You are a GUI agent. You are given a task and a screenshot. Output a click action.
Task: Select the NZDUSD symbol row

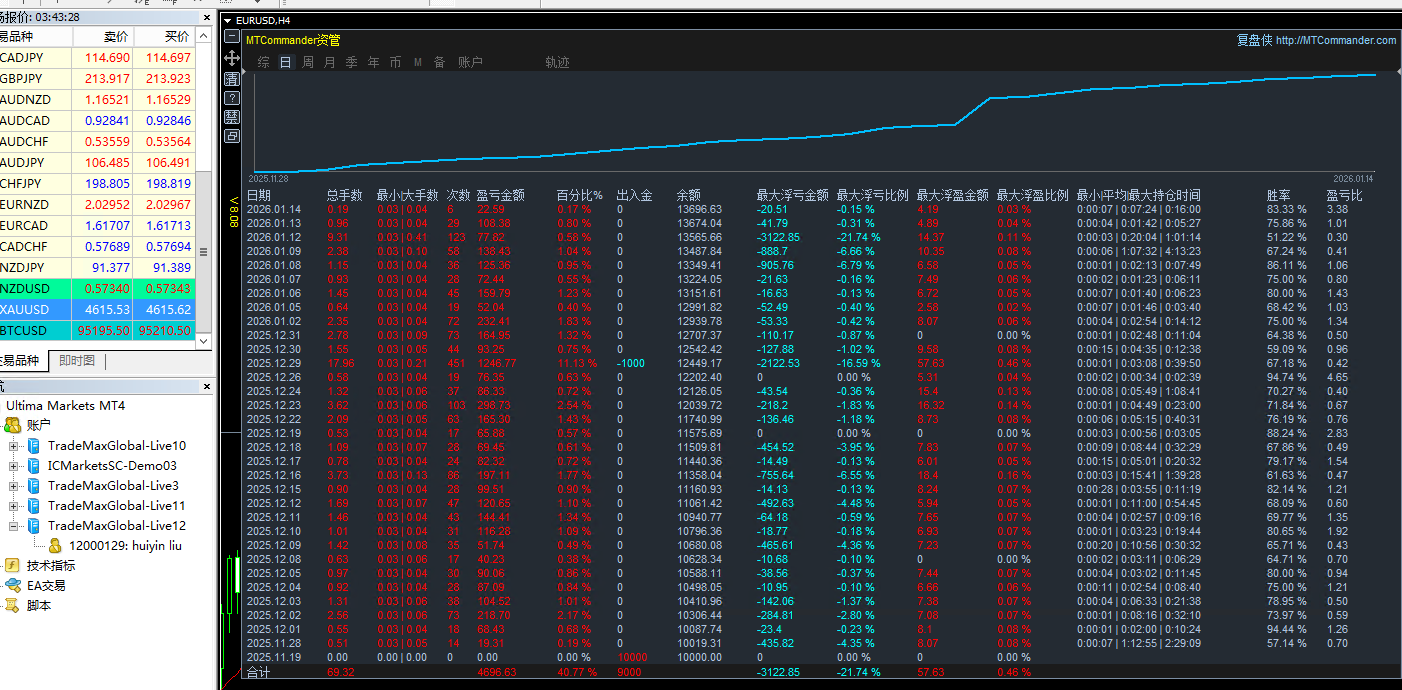pyautogui.click(x=97, y=288)
